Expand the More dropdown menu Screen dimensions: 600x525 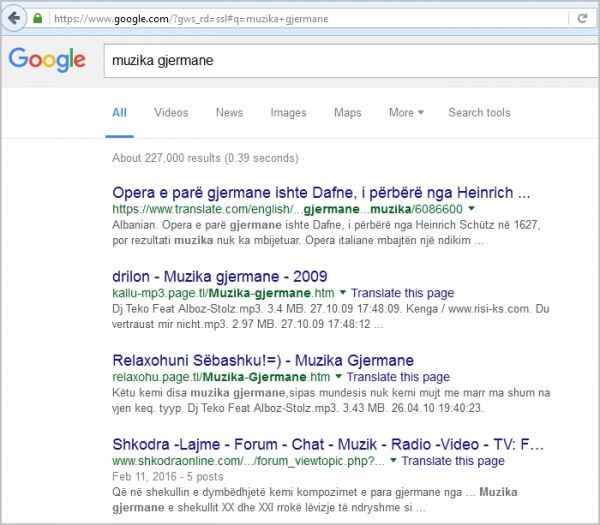point(406,112)
